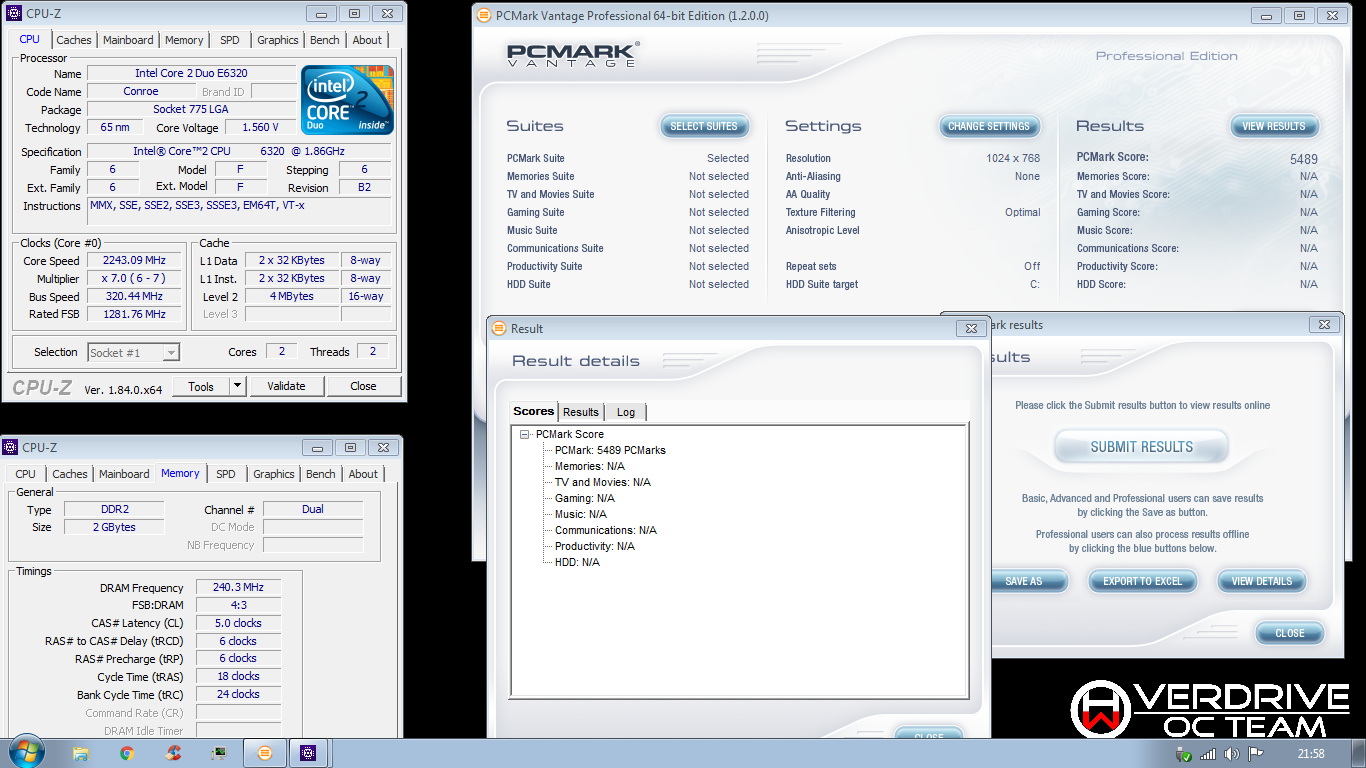Image resolution: width=1366 pixels, height=768 pixels.
Task: Open the Action Center flag icon
Action: pos(1255,754)
